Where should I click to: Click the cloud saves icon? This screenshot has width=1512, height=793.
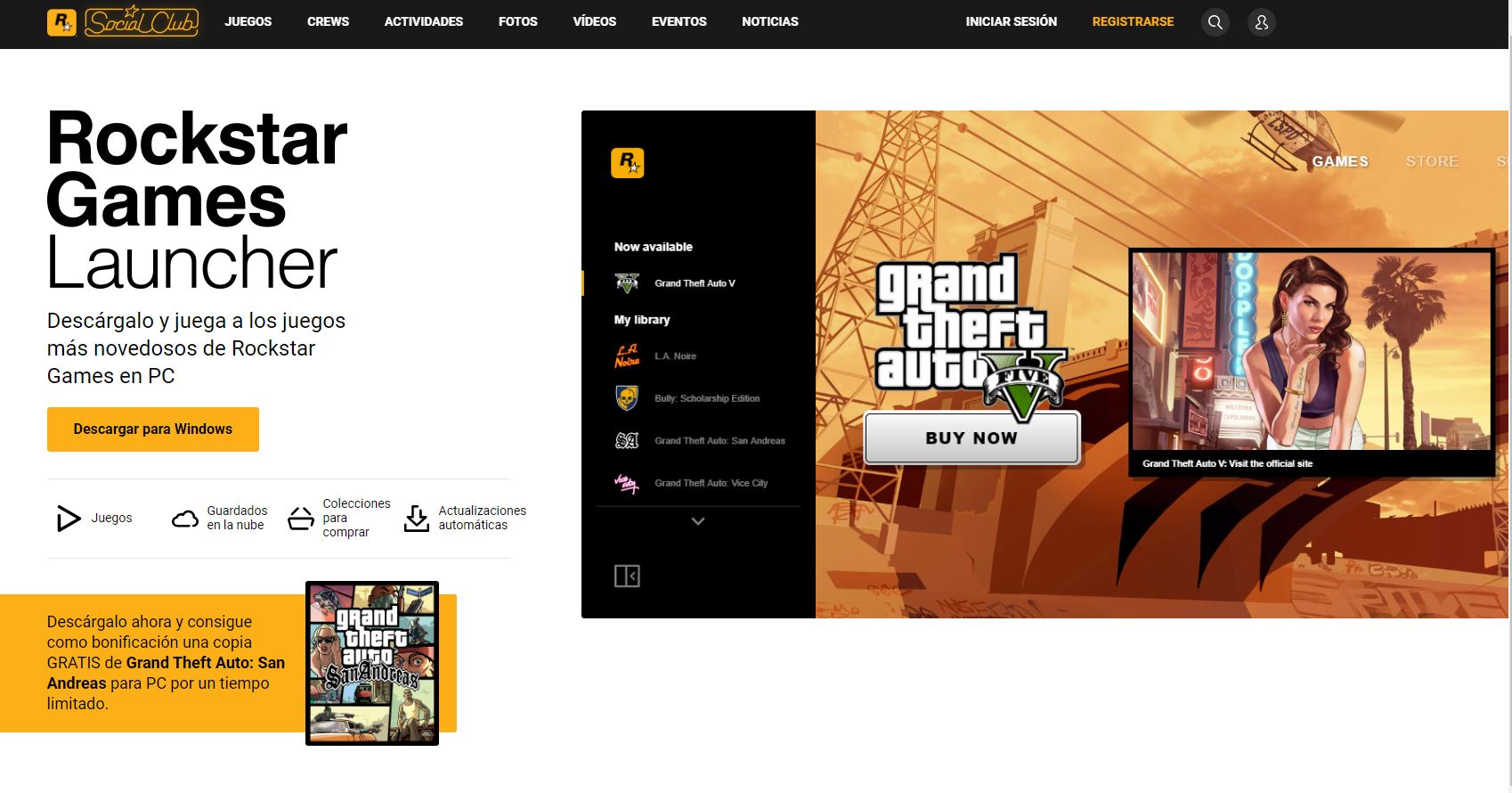tap(185, 519)
